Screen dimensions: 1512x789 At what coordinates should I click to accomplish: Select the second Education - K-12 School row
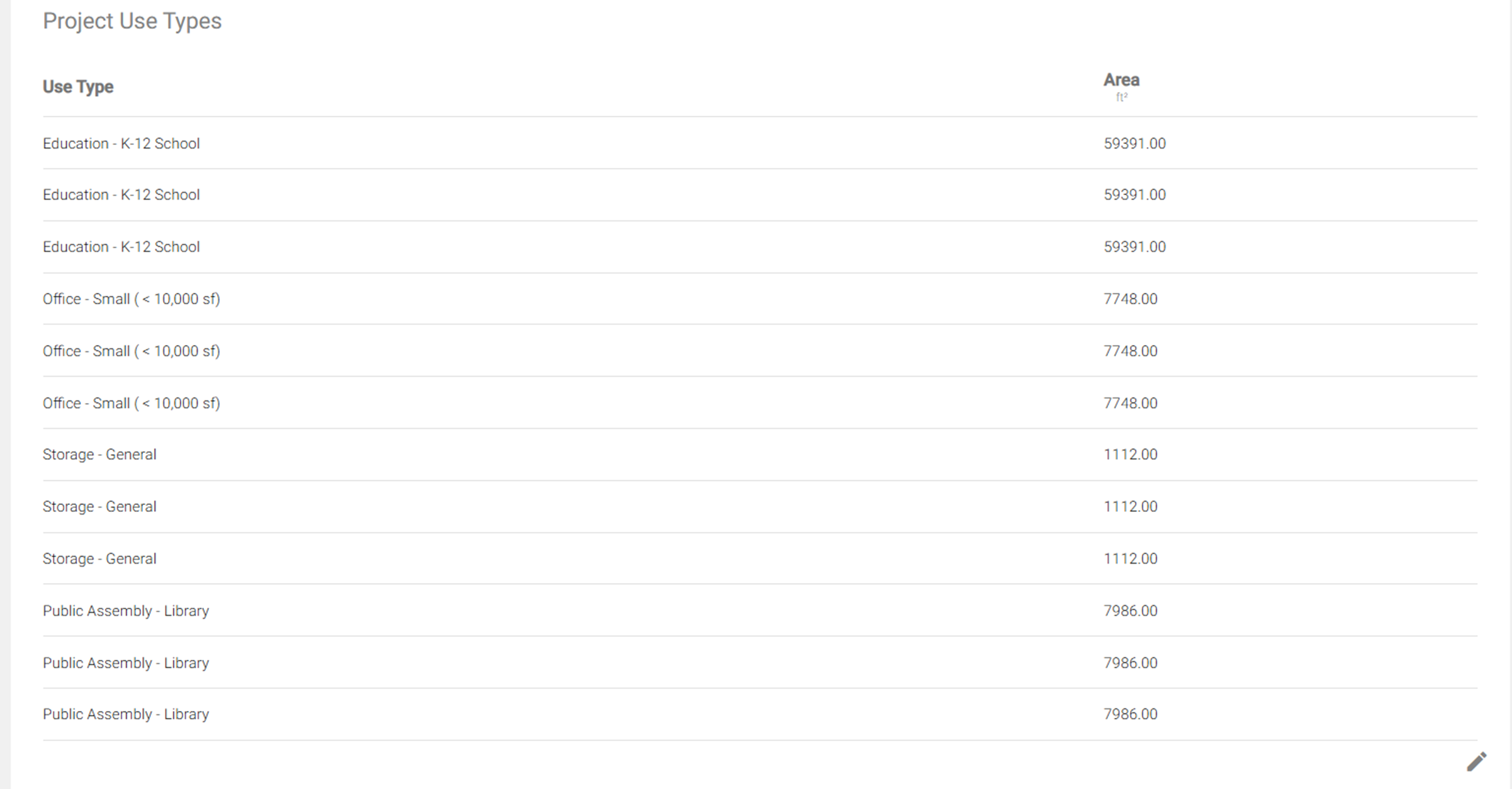point(760,195)
